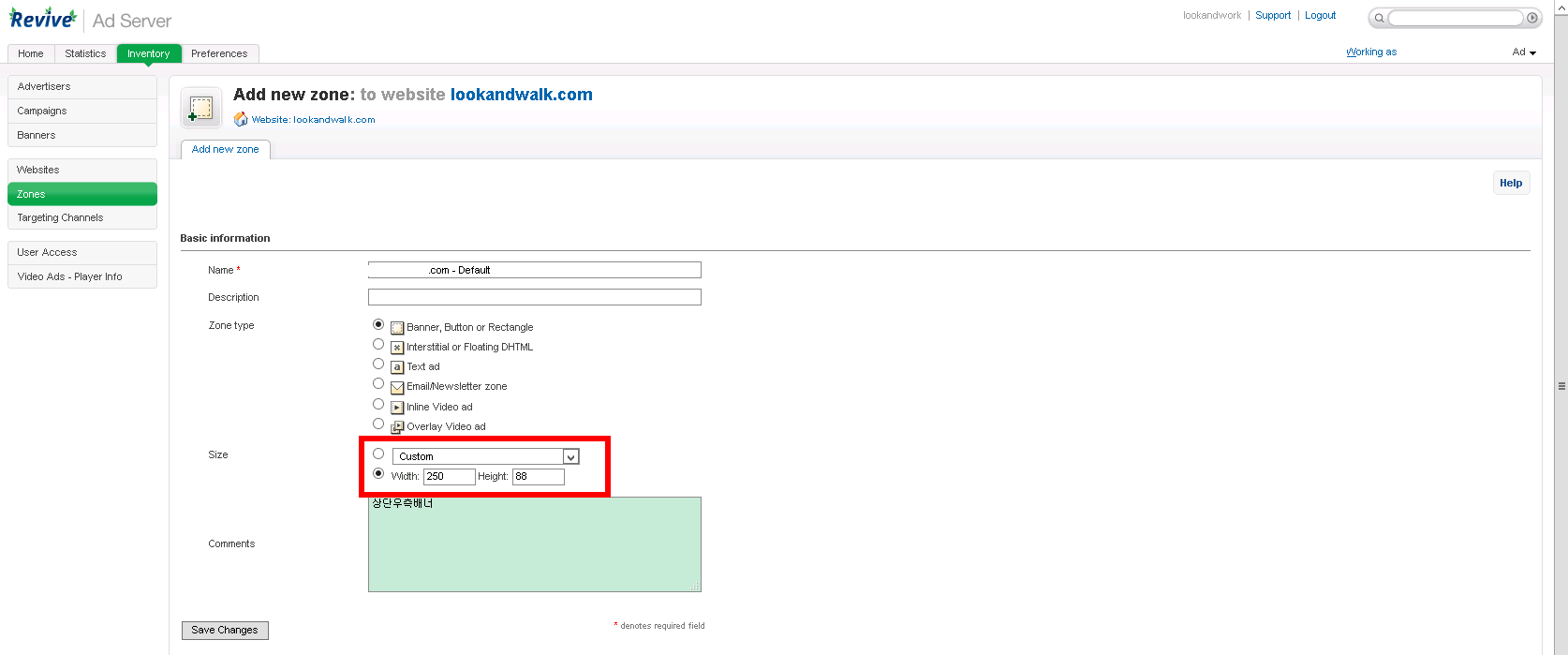Click the website icon beside Website: lookandwalk.com
The width and height of the screenshot is (1568, 655).
pos(241,119)
